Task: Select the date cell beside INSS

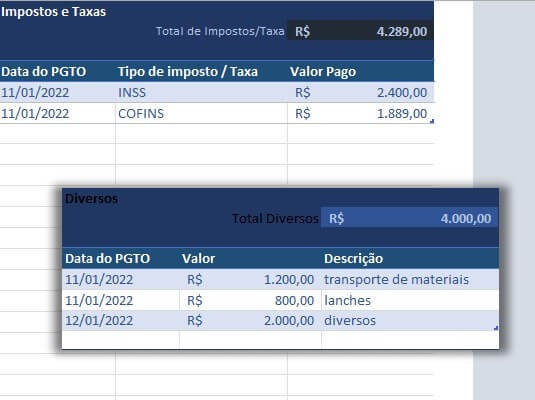Action: point(58,92)
